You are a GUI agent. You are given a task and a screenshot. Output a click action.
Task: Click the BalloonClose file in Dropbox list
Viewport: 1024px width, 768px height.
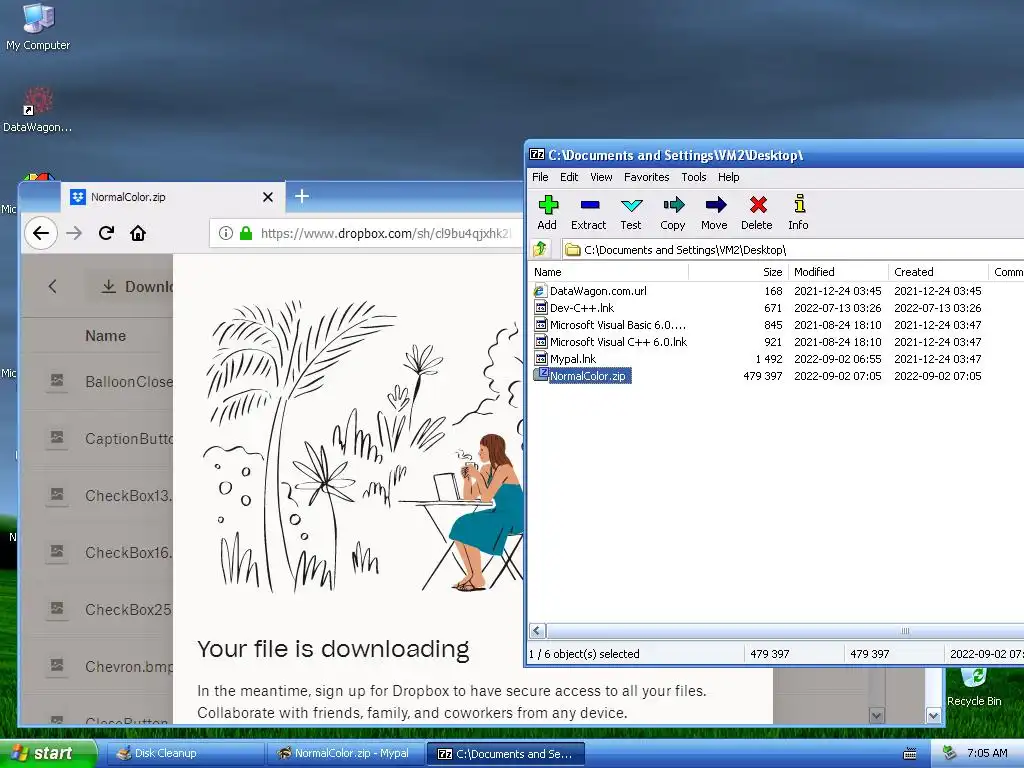point(97,381)
